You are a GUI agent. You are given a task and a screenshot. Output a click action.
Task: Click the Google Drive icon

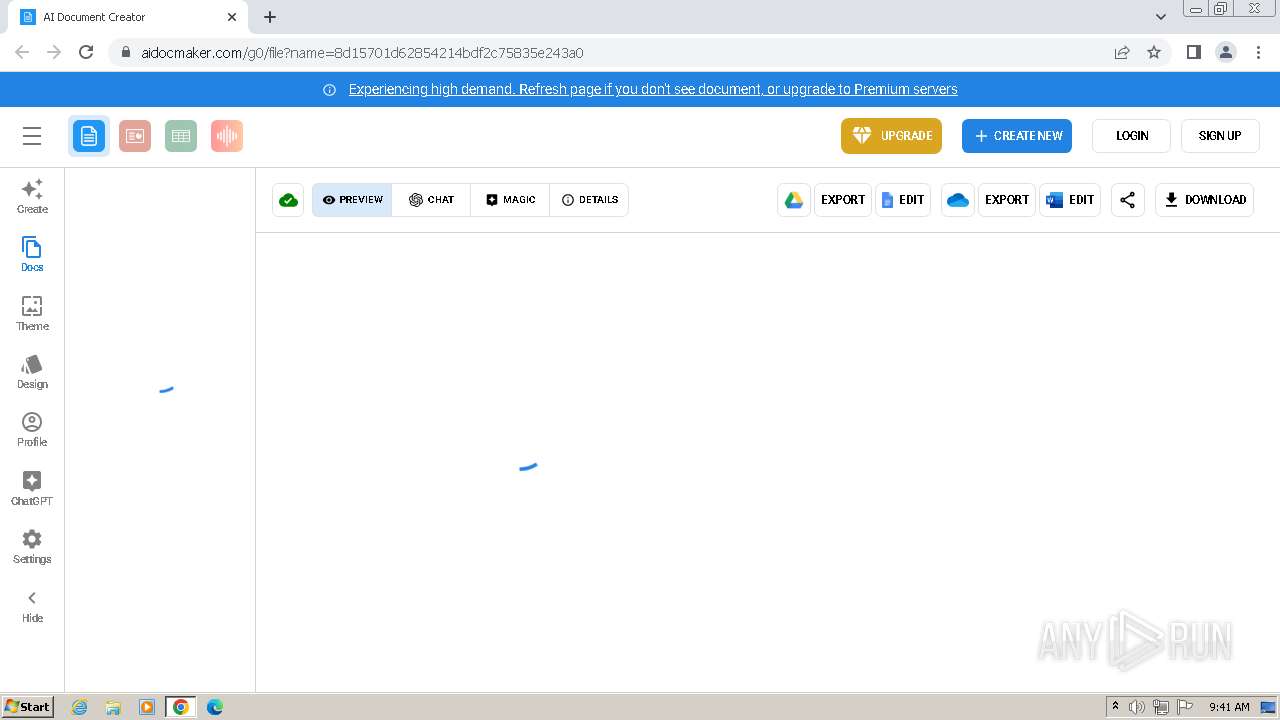(794, 200)
